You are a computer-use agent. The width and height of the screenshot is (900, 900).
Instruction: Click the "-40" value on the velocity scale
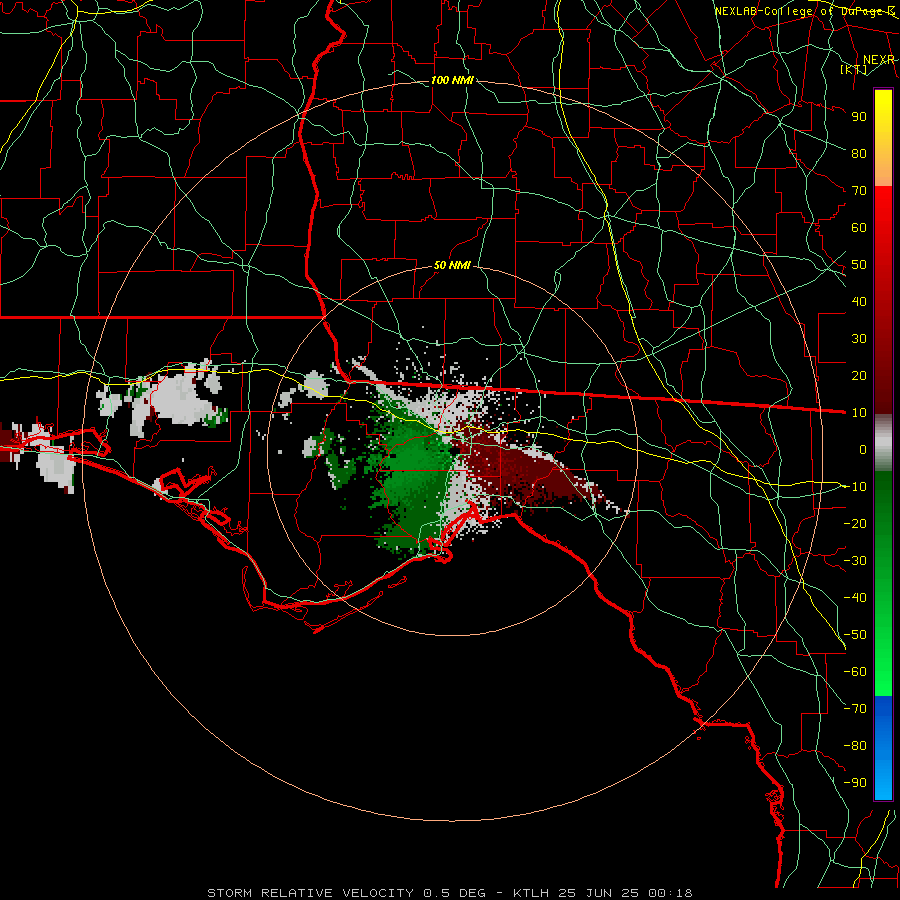[x=855, y=598]
